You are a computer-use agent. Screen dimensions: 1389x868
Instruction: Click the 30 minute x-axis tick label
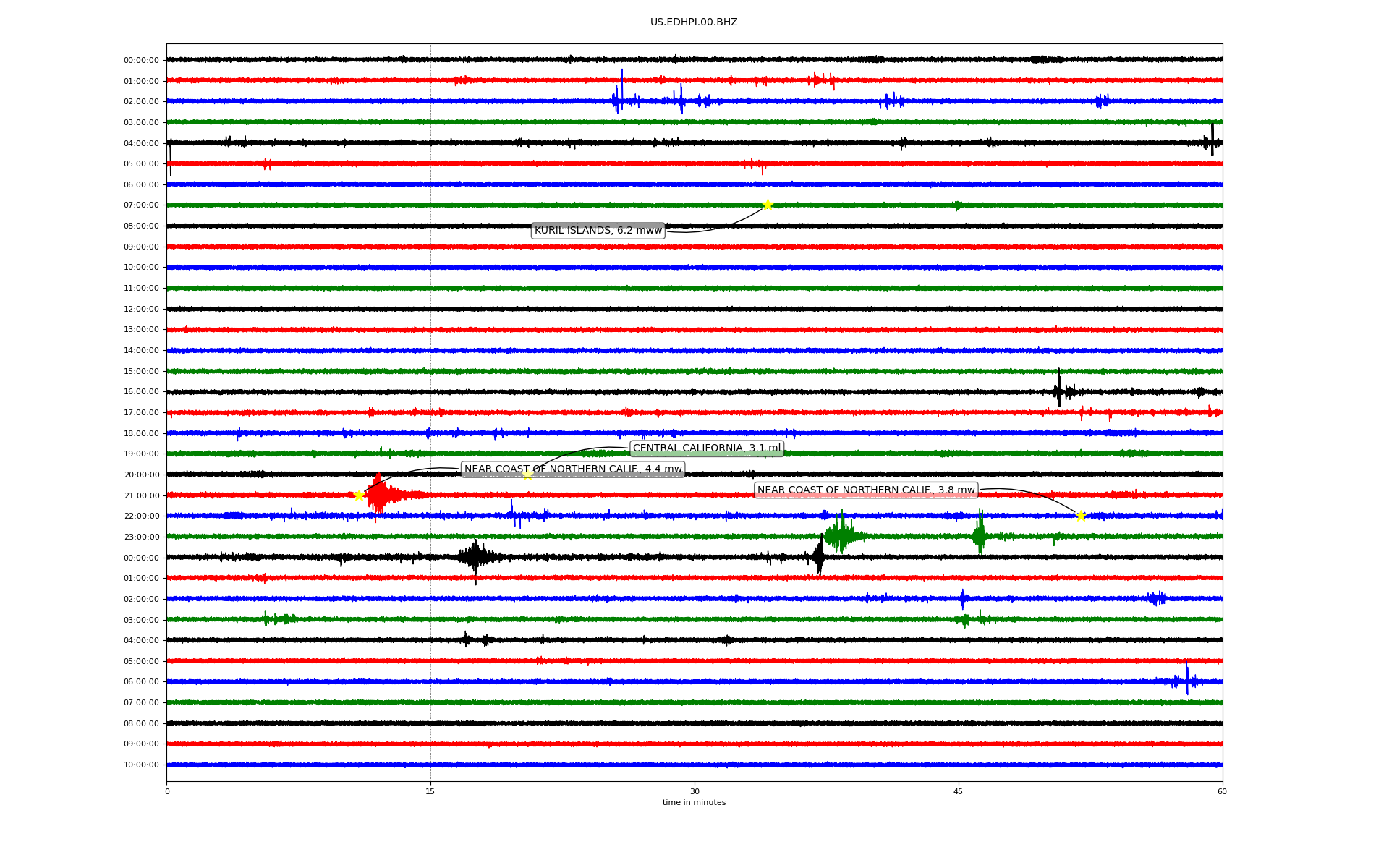tap(694, 791)
